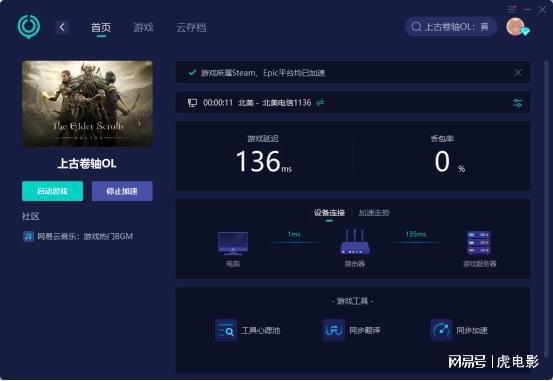Viewport: 553px width, 381px height.
Task: Click the 135ms latency label
Action: coord(416,234)
